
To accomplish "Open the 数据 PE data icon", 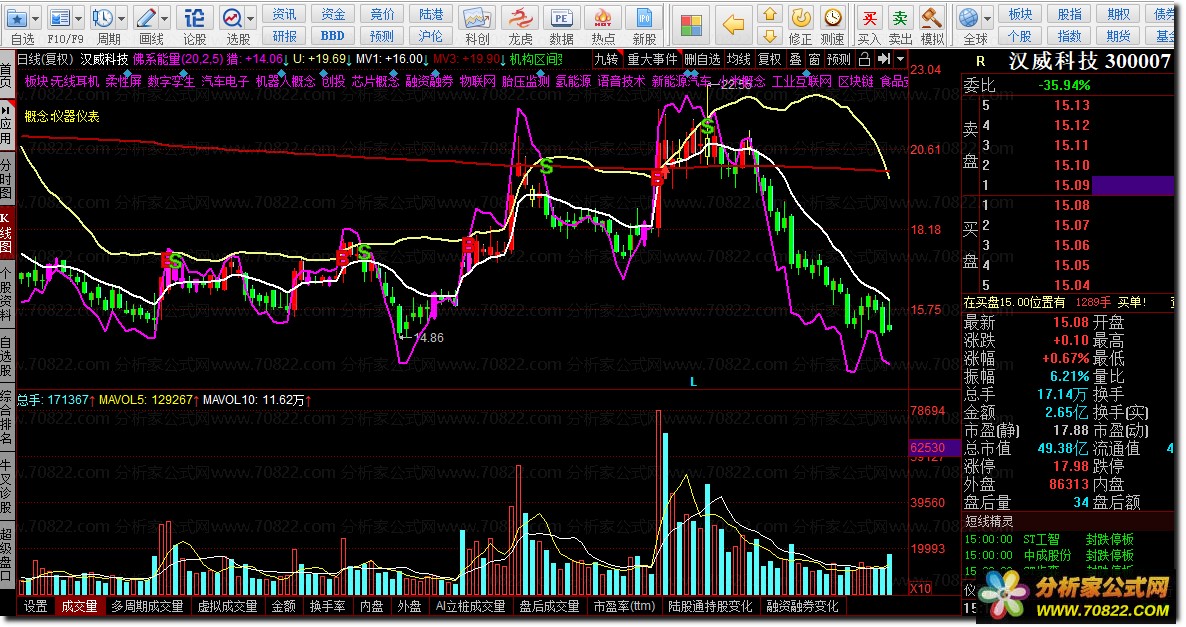I will tap(561, 18).
